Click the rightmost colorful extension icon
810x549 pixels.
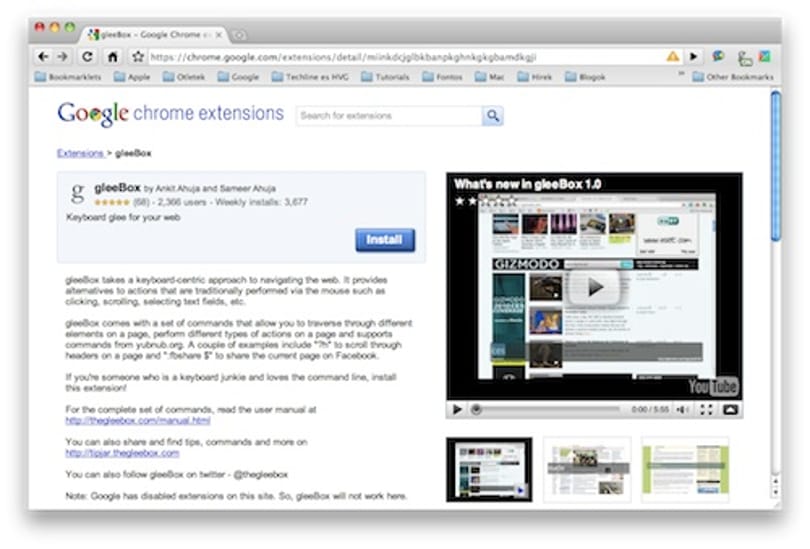tap(765, 56)
